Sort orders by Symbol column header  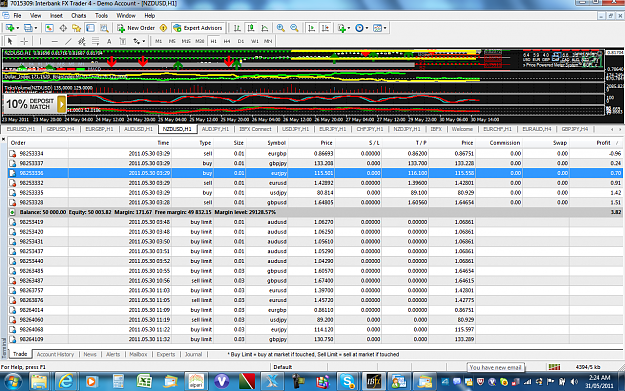[x=276, y=143]
